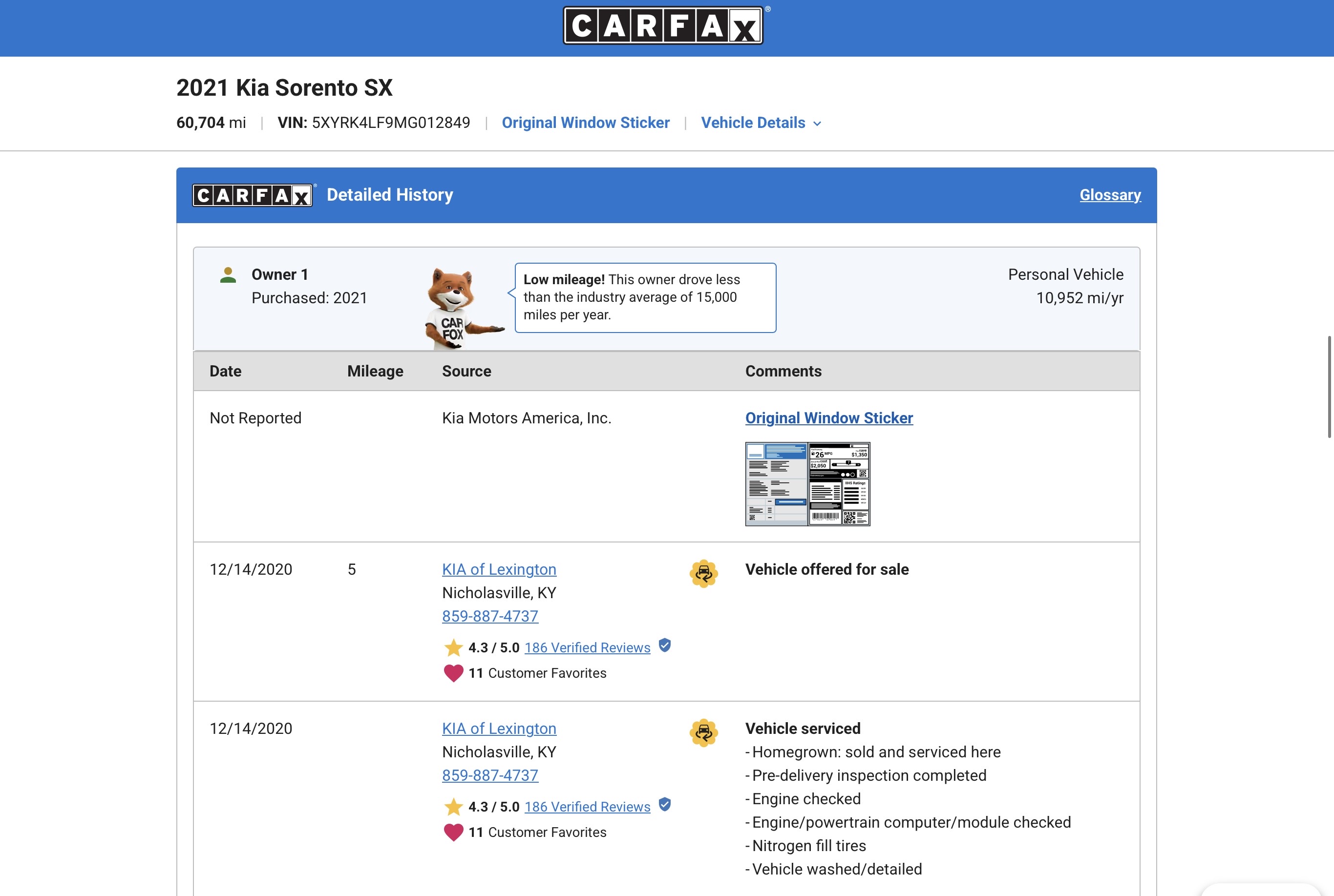1334x896 pixels.
Task: Expand the Vehicle Details dropdown
Action: click(761, 123)
